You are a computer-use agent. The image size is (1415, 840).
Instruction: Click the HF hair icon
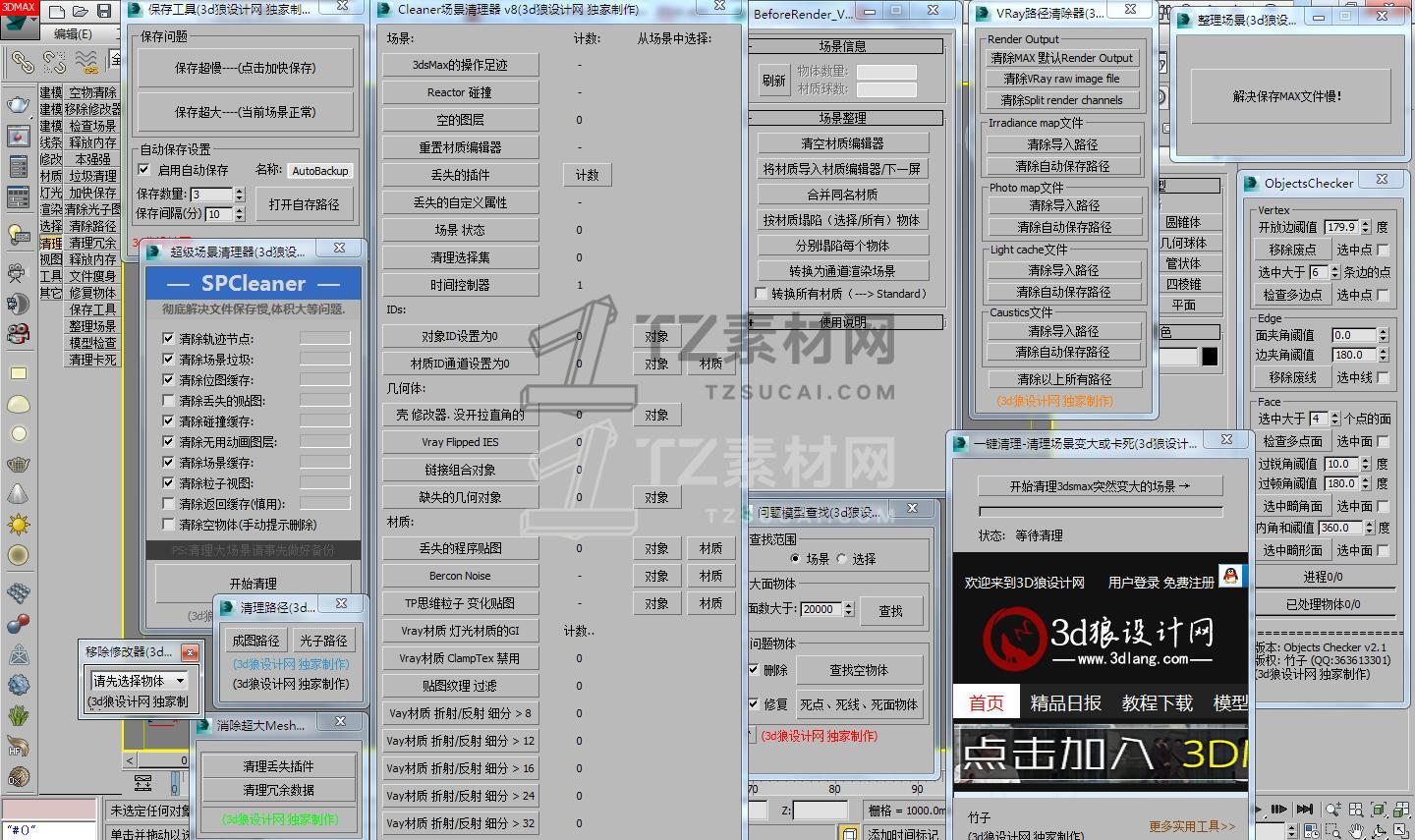18,746
